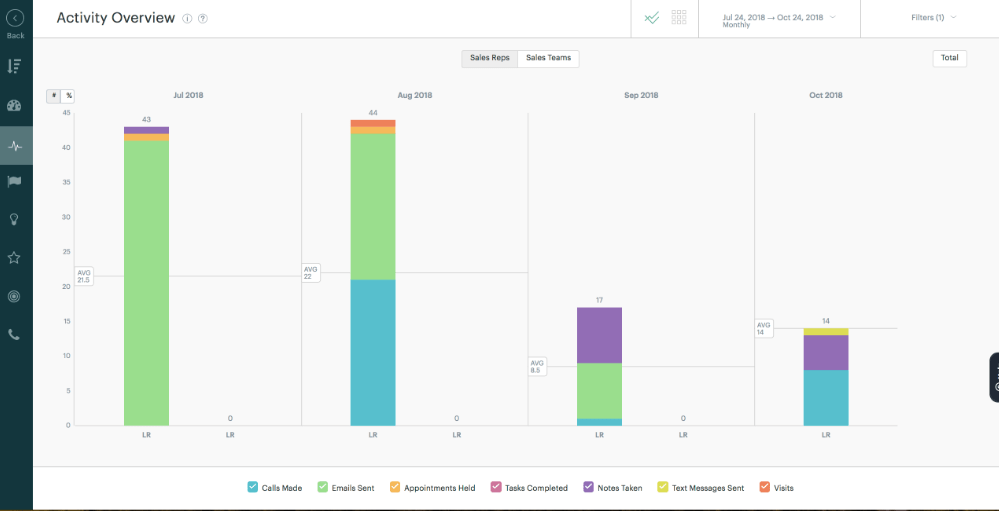The image size is (999, 511).
Task: Open the dashboard gauge icon in the sidebar
Action: tap(15, 105)
